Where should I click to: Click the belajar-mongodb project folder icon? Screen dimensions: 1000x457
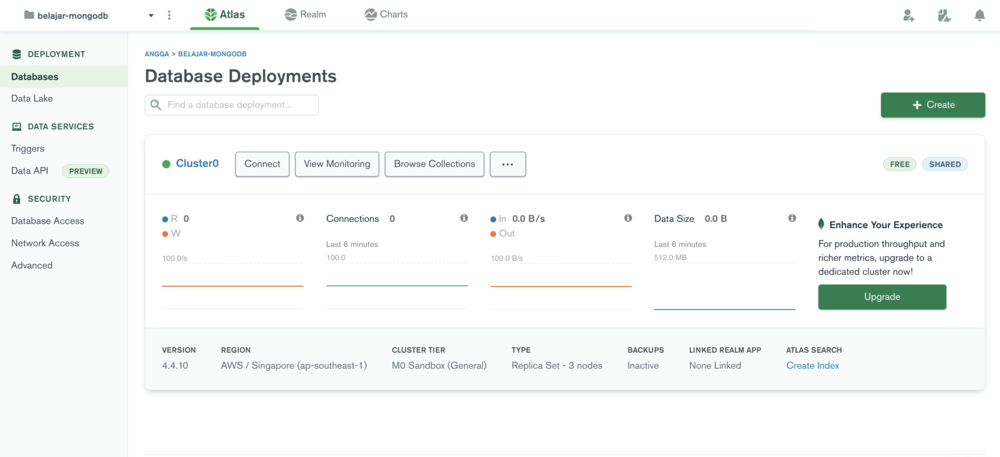(29, 15)
